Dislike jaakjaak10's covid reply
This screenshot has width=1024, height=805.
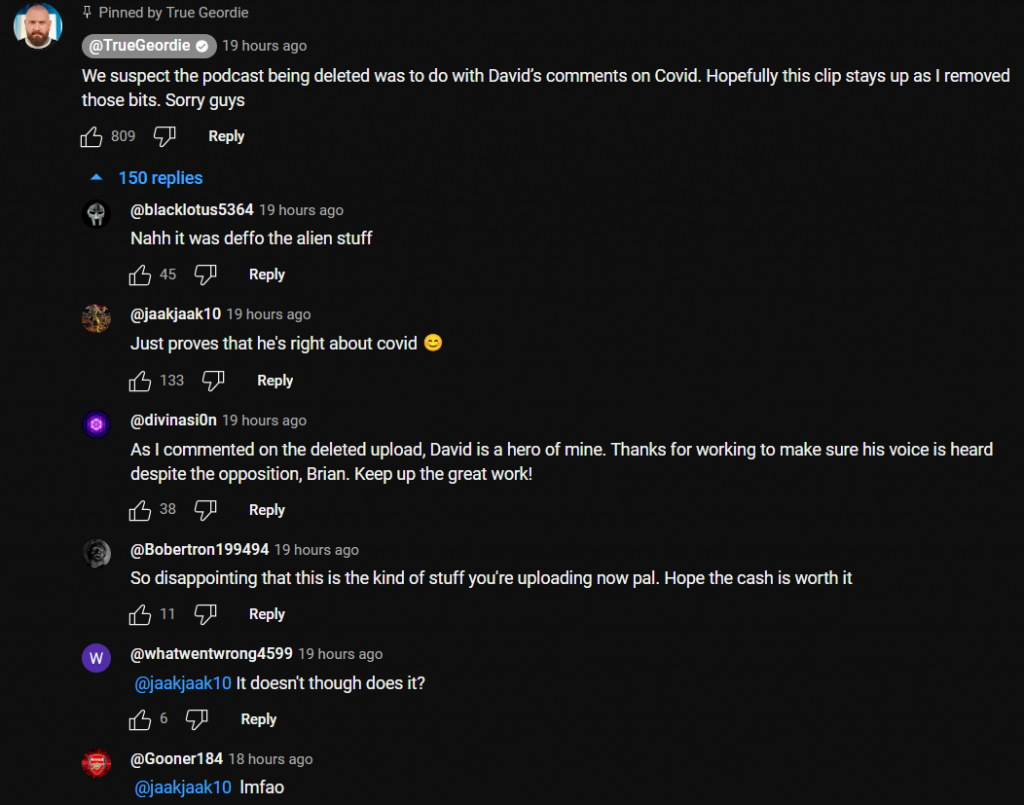point(214,380)
